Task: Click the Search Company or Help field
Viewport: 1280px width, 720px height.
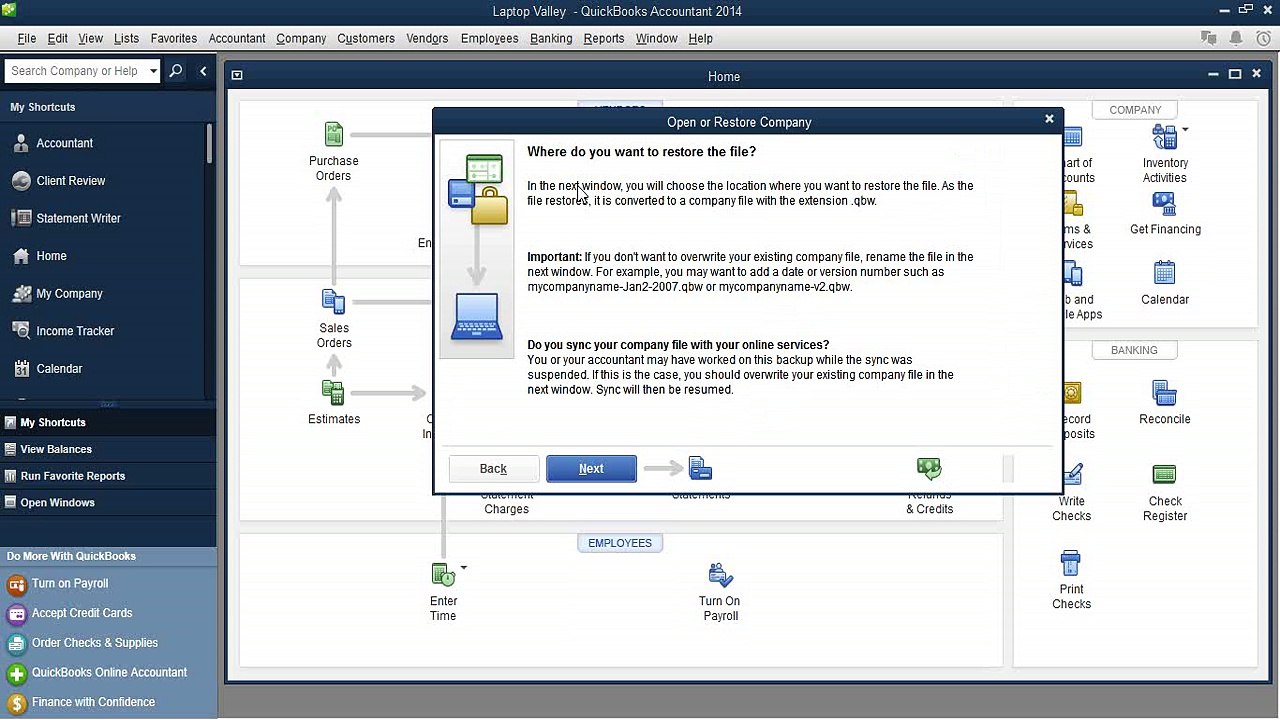Action: 75,71
